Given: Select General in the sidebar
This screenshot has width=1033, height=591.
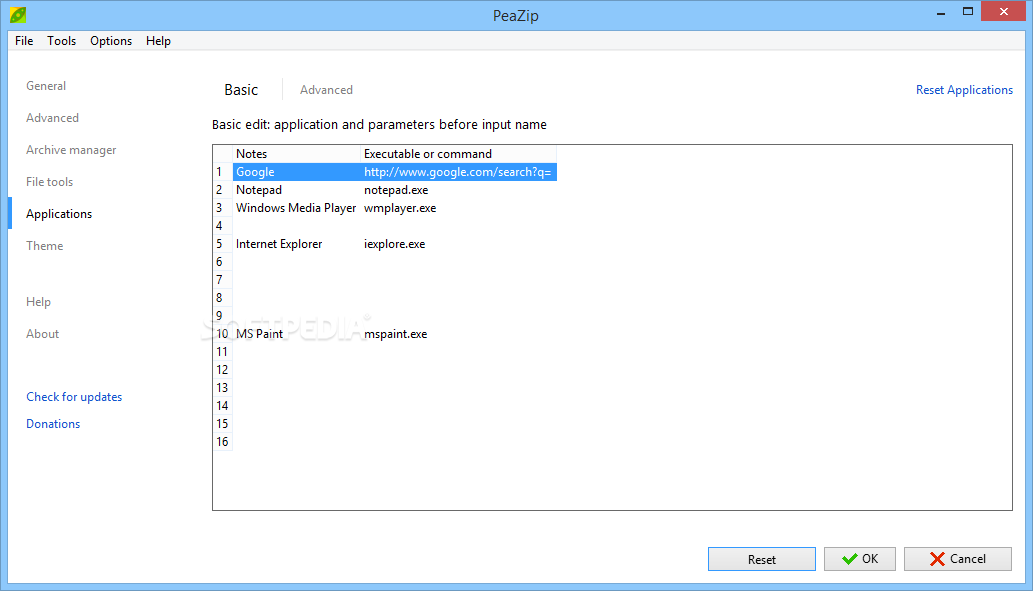Looking at the screenshot, I should (x=46, y=86).
